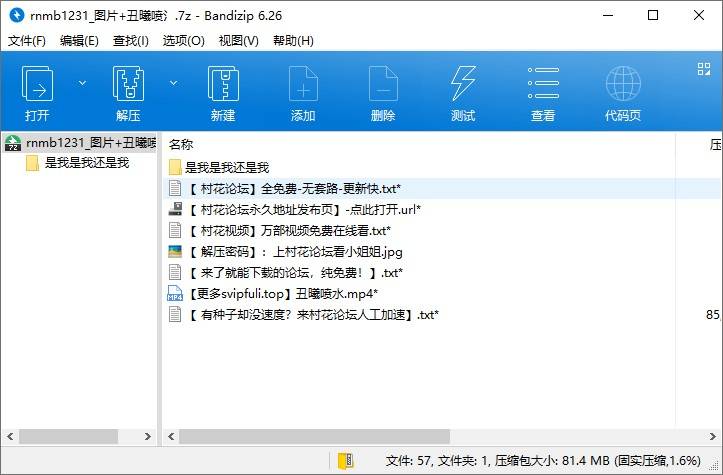The height and width of the screenshot is (475, 723).
Task: Open the 查找(I) menu
Action: click(131, 41)
